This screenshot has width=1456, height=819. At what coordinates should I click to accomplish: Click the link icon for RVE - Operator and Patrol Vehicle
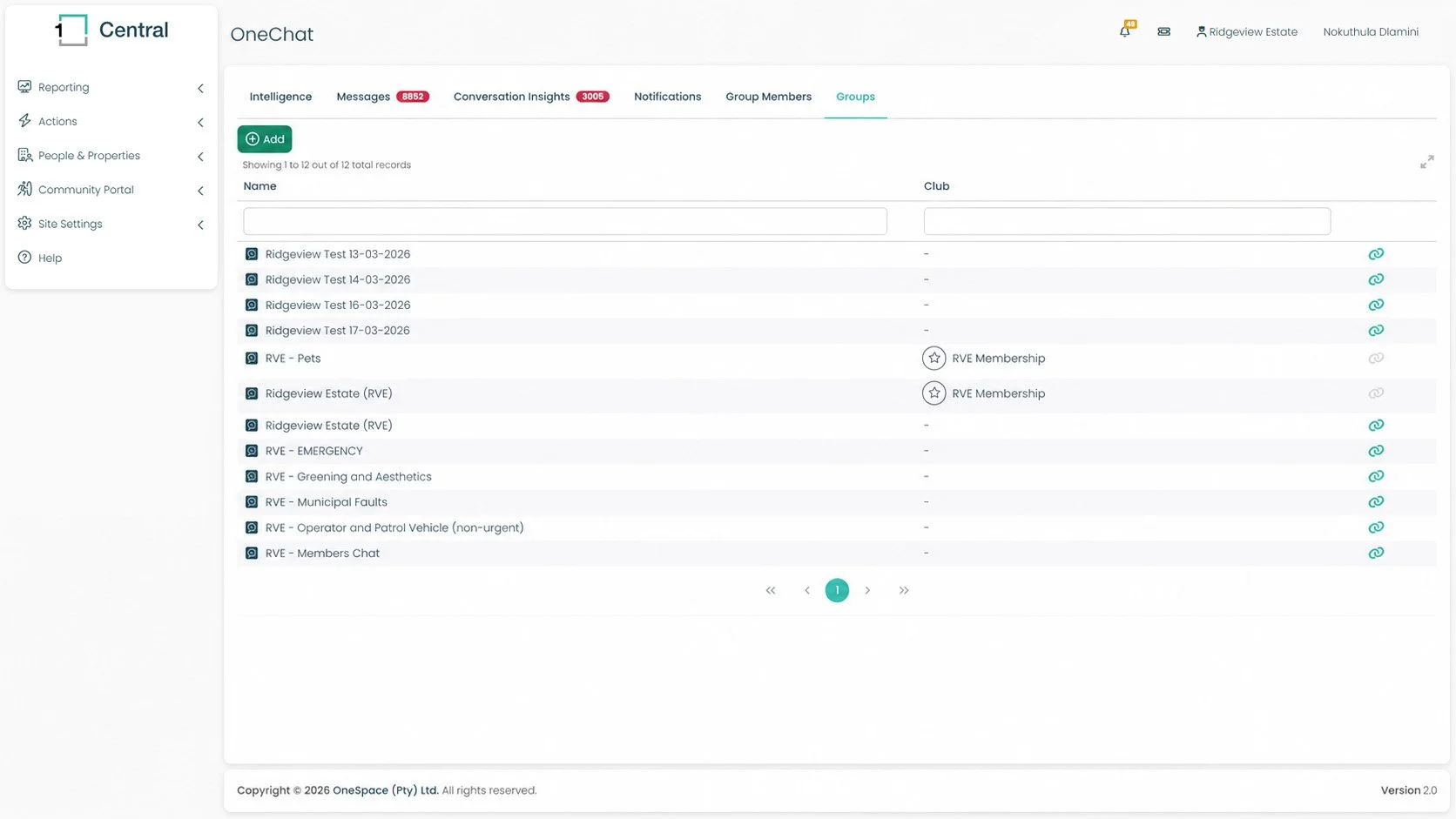1376,527
